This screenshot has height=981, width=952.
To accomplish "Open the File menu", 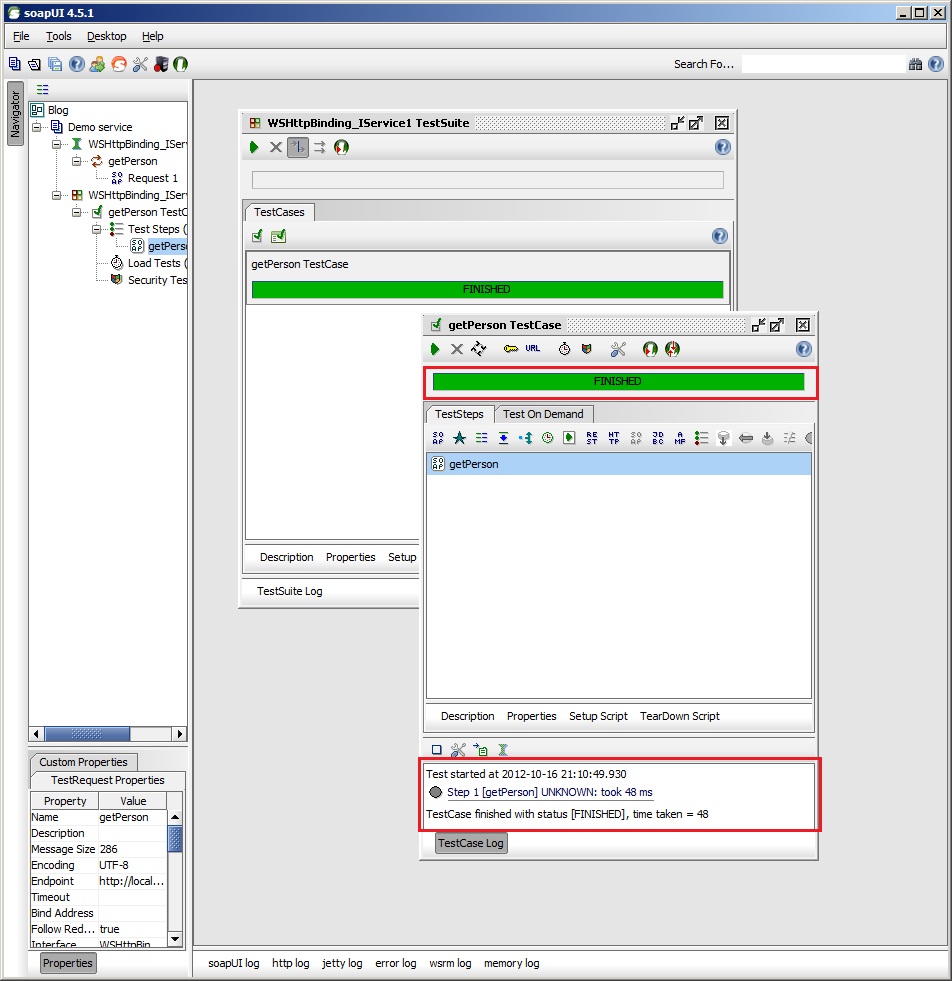I will 21,36.
